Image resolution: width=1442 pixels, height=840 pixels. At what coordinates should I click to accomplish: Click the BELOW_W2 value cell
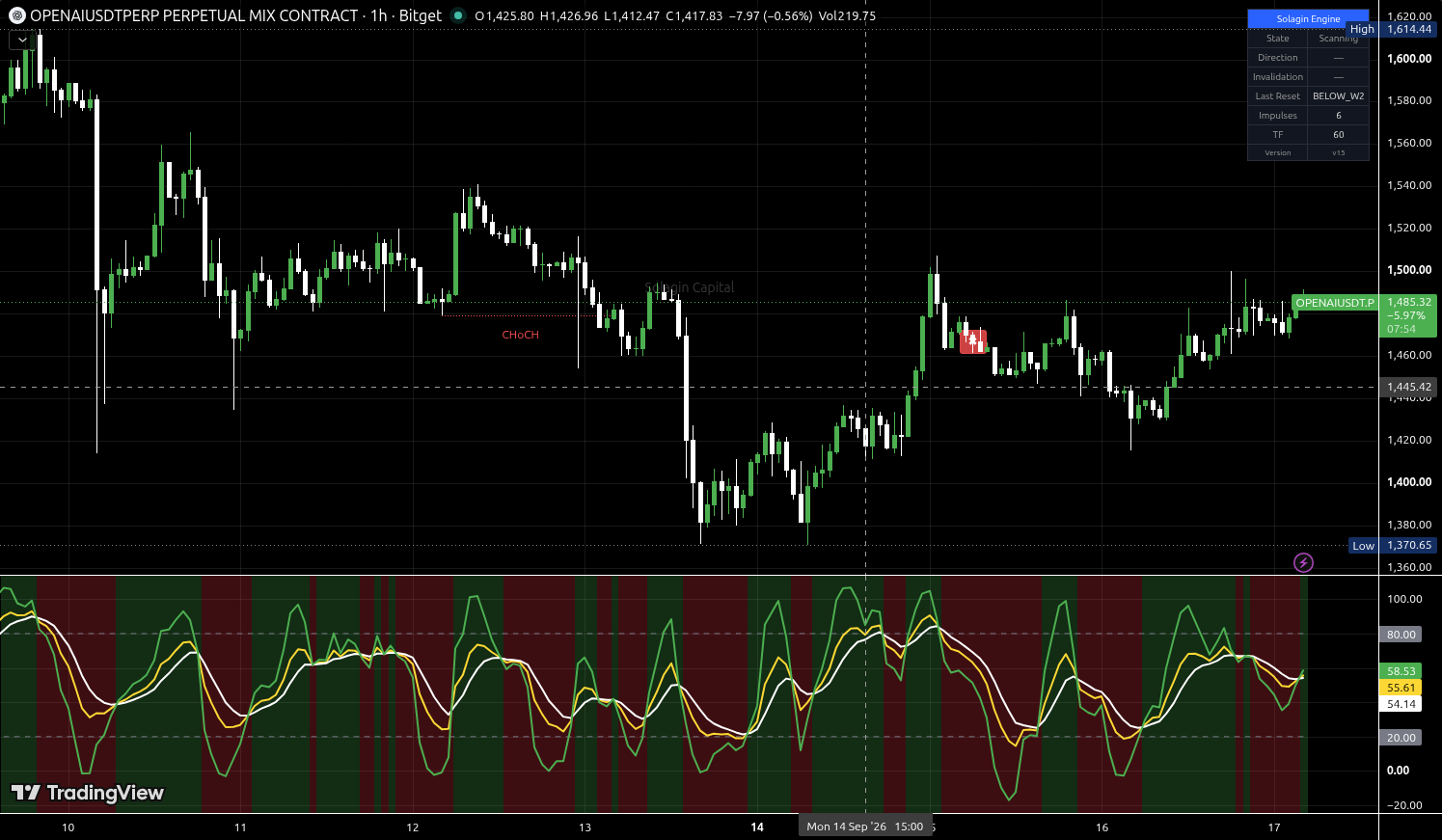coord(1339,96)
